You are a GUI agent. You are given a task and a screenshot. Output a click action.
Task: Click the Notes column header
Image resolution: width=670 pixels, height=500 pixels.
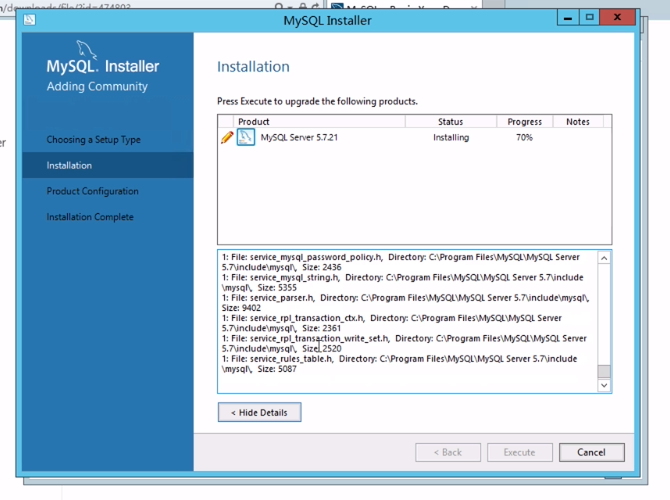[x=578, y=121]
